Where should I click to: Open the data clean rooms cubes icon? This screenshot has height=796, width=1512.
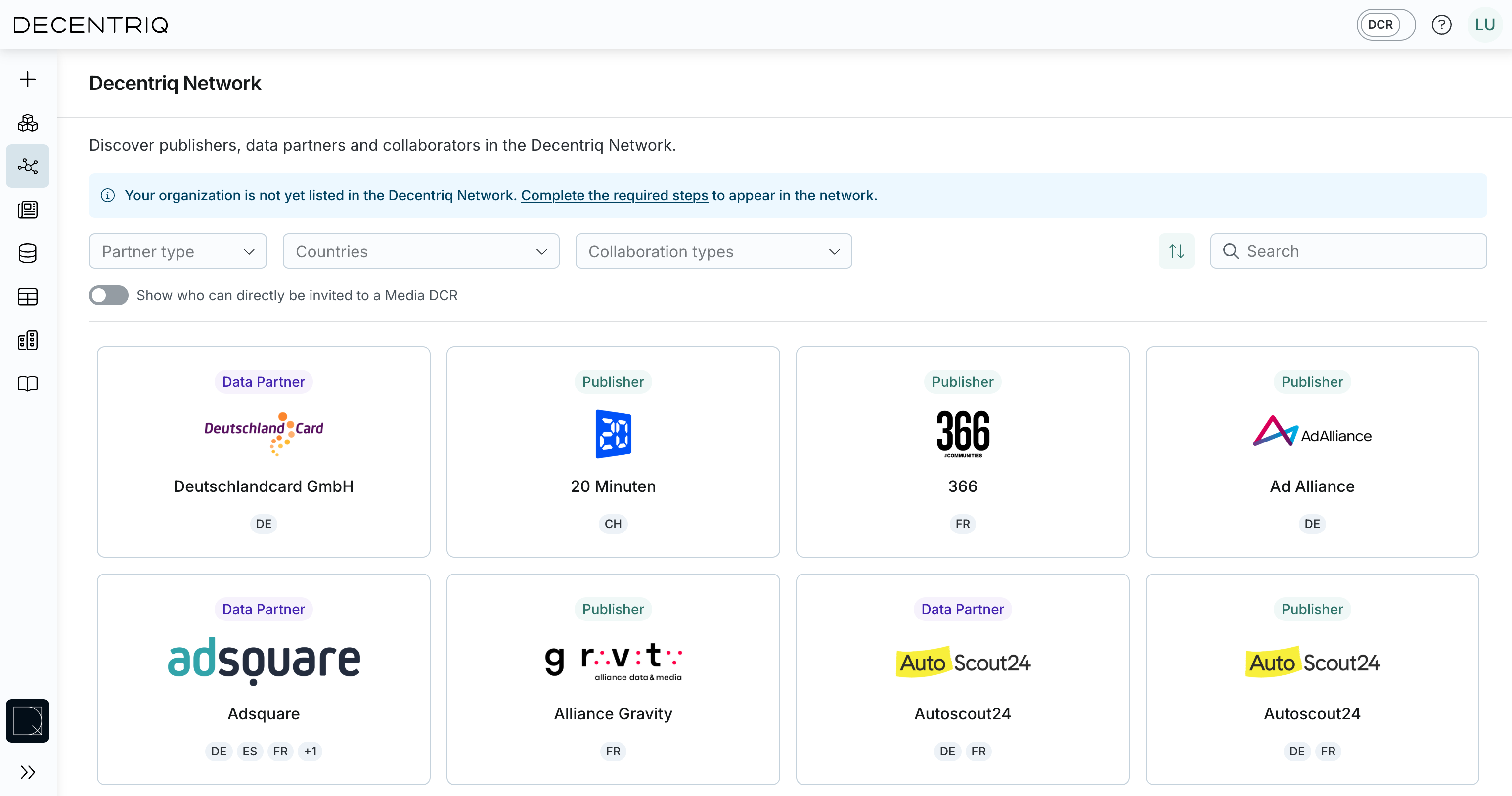[27, 123]
